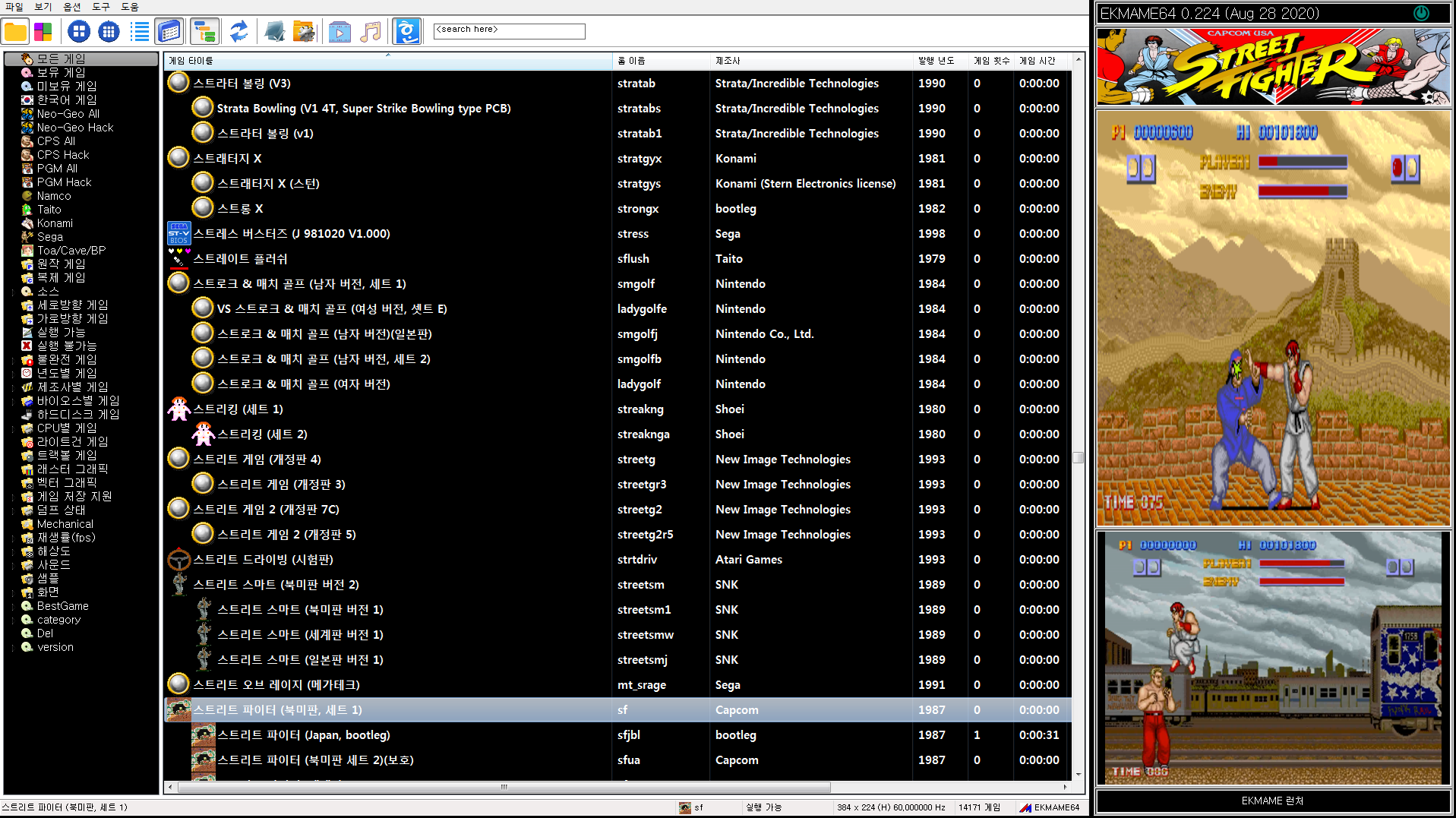Image resolution: width=1456 pixels, height=818 pixels.
Task: Sort by 게임 횟수 column header
Action: point(991,61)
